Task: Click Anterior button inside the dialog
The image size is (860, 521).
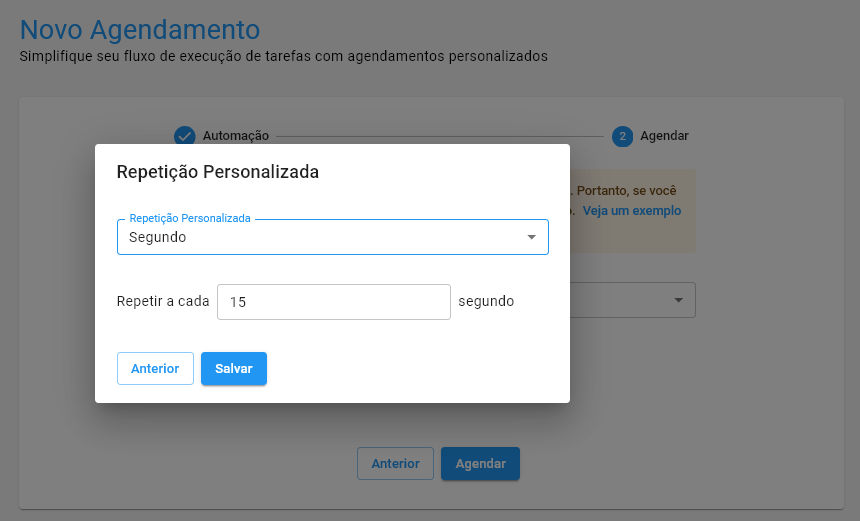Action: pos(155,369)
